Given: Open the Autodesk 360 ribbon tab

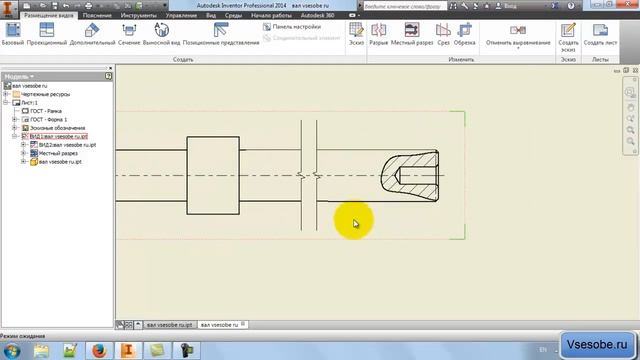Looking at the screenshot, I should [318, 16].
